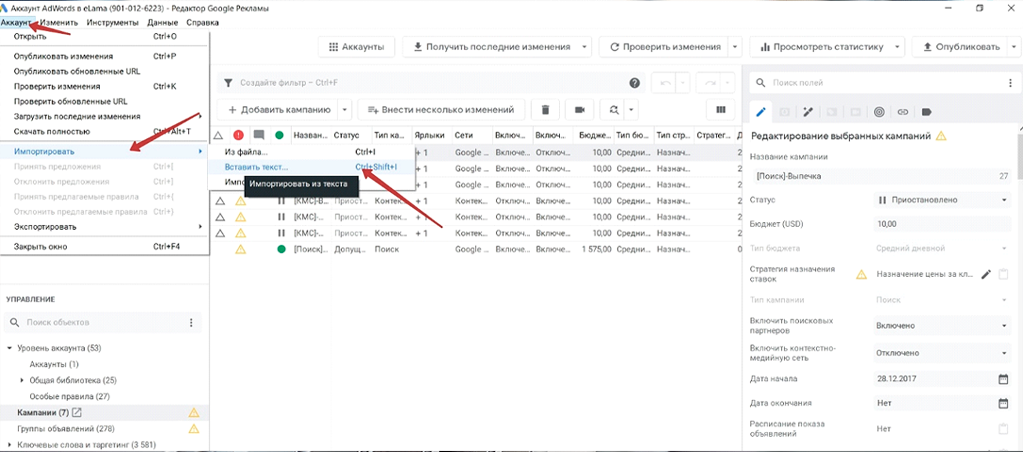
Task: Open the Инструменты menu
Action: [113, 22]
